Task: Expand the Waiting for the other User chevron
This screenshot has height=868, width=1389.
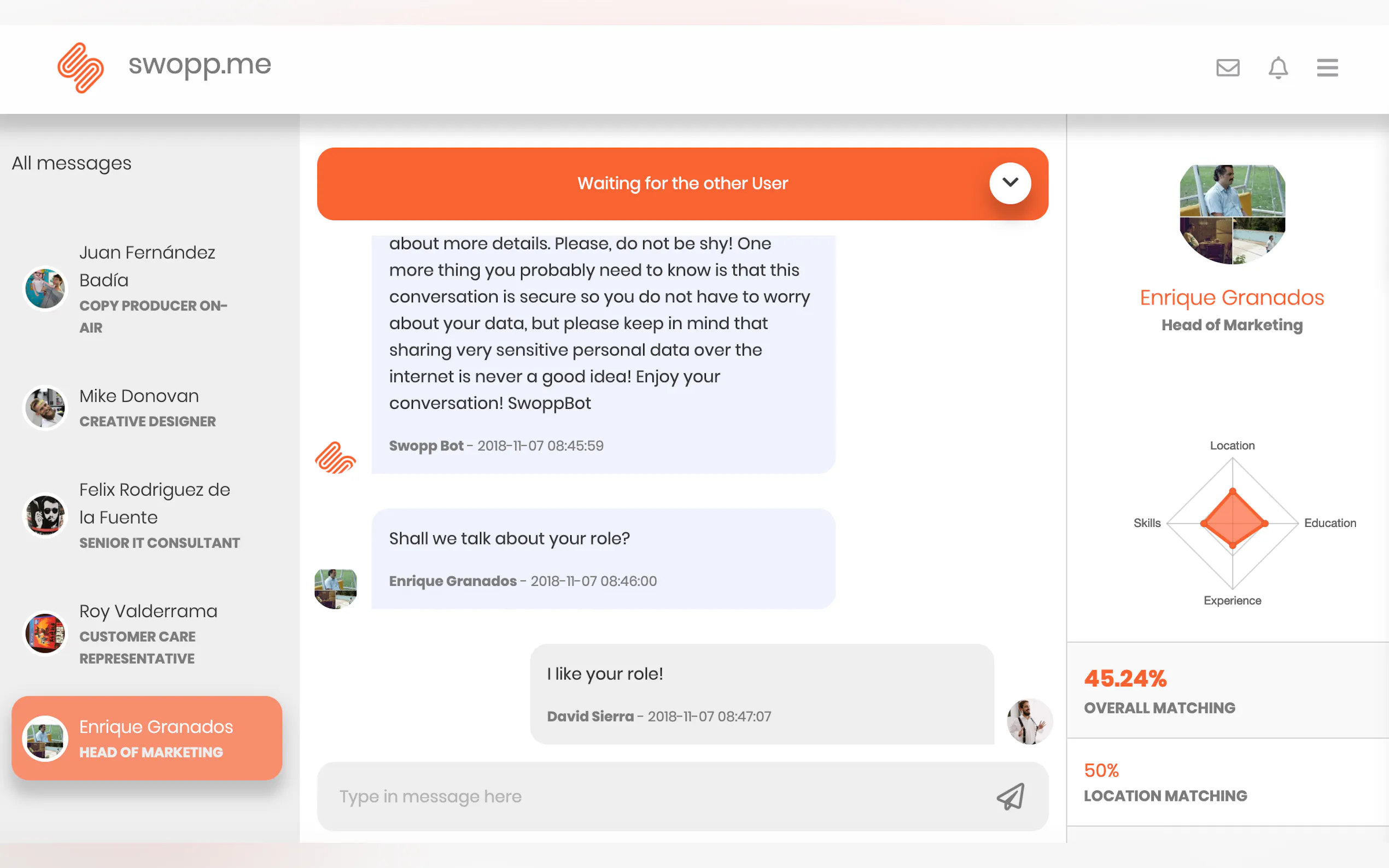Action: pos(1010,183)
